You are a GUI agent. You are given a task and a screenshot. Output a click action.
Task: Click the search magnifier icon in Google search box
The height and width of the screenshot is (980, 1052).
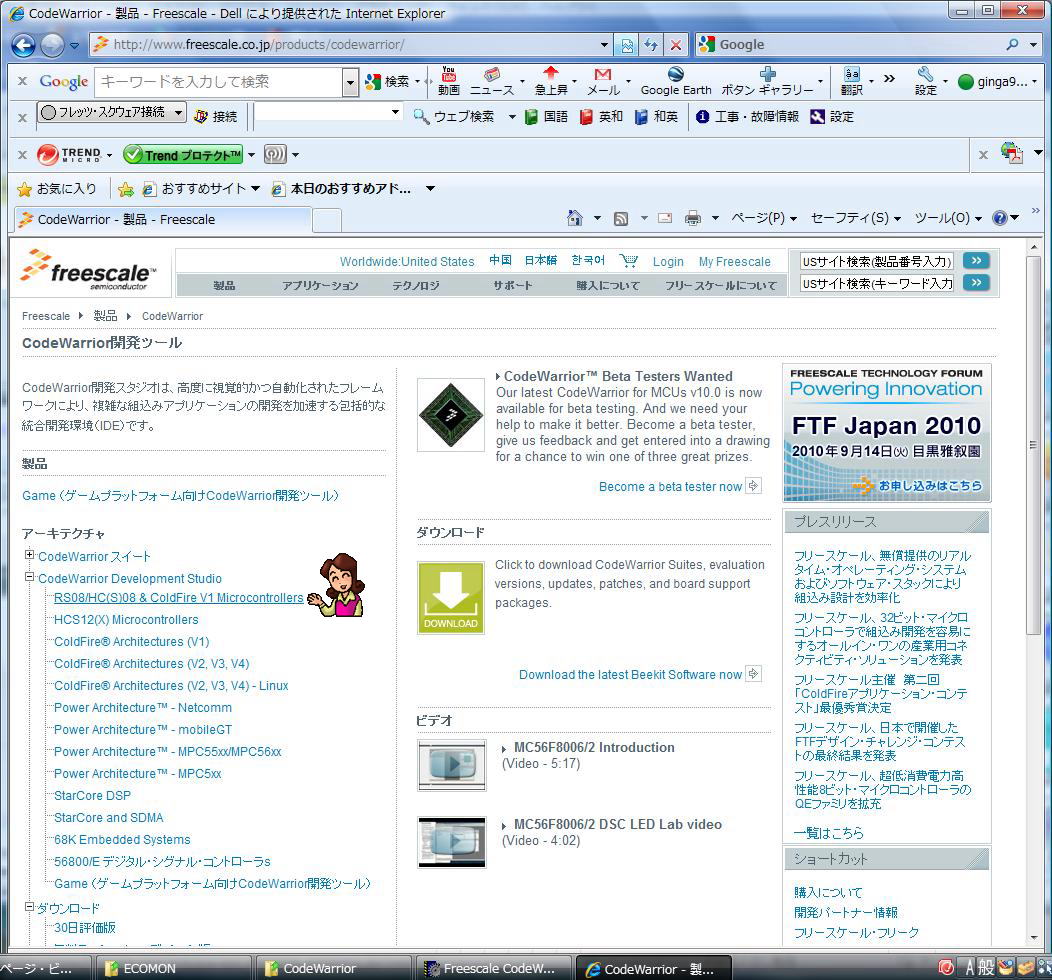click(x=1012, y=44)
